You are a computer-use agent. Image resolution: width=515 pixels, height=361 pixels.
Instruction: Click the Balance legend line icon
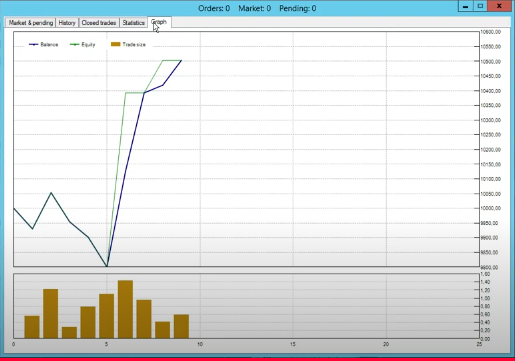click(34, 44)
